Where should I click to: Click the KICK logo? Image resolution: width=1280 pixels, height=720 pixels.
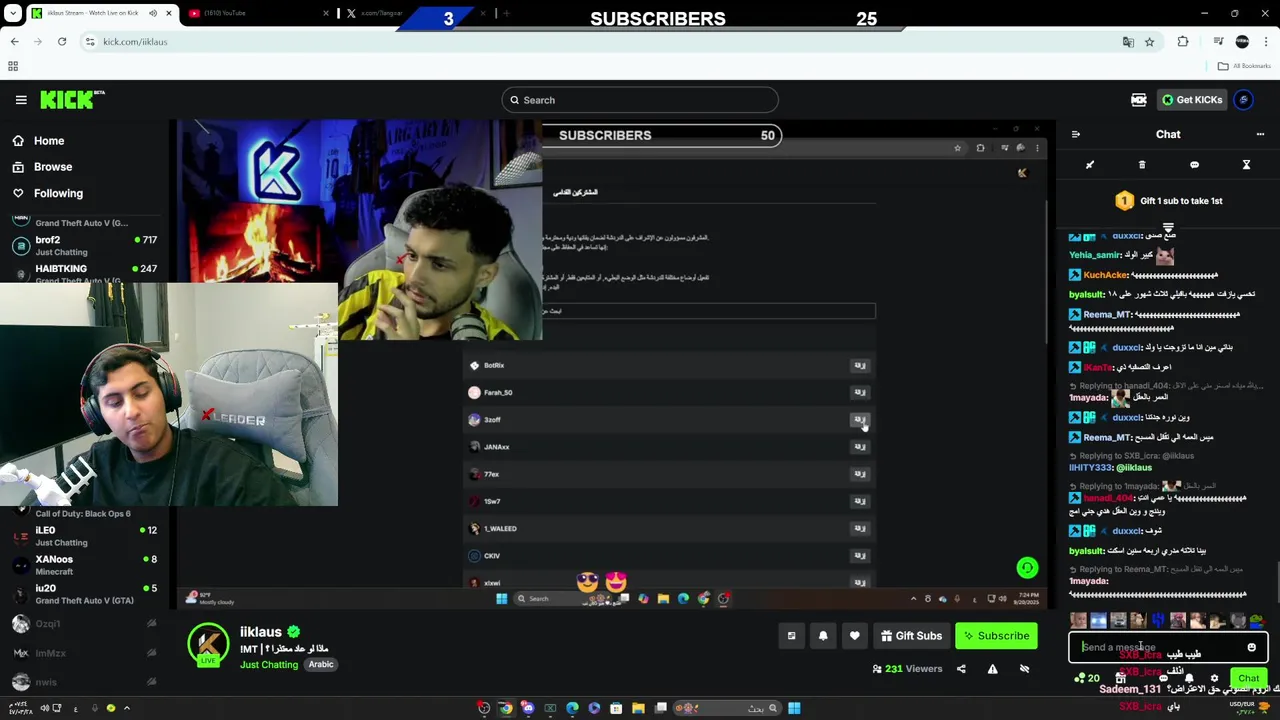tap(72, 99)
